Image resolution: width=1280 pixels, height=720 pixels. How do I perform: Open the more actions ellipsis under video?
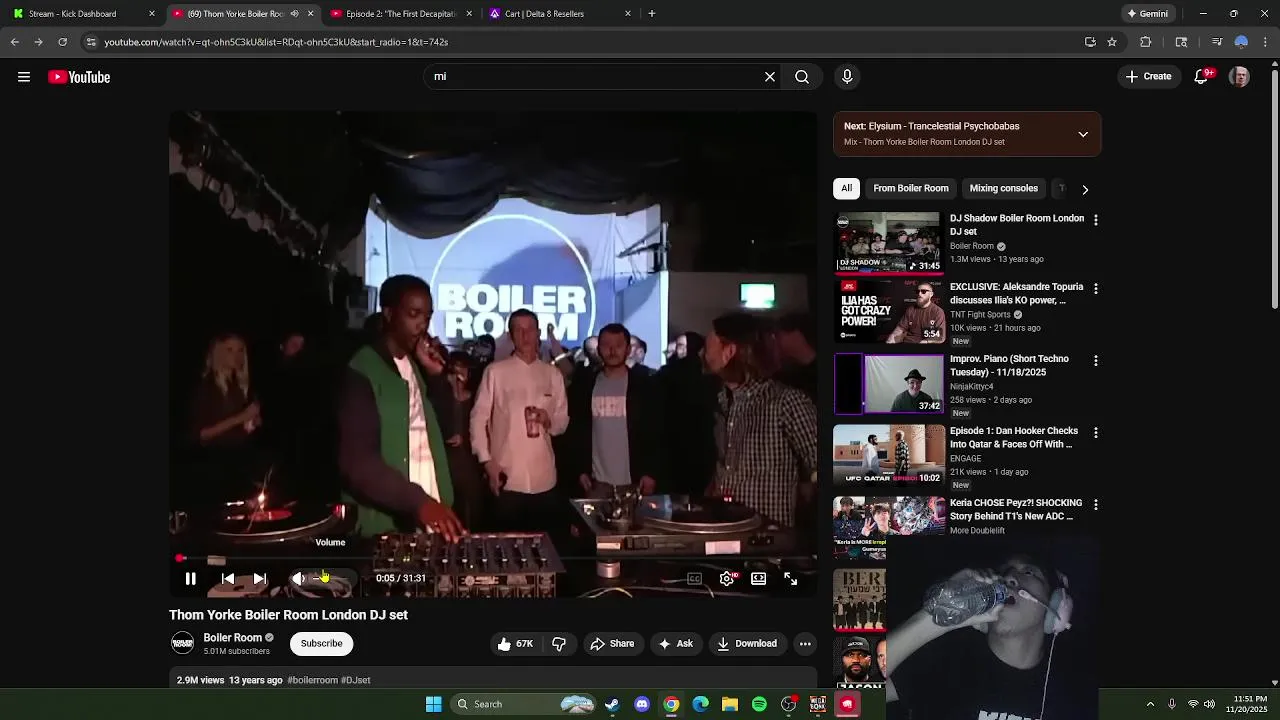[x=805, y=644]
